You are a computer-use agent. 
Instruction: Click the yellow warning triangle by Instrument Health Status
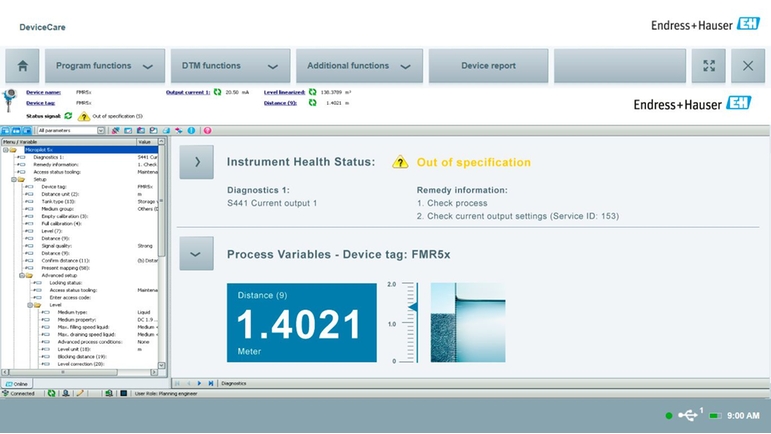(400, 162)
